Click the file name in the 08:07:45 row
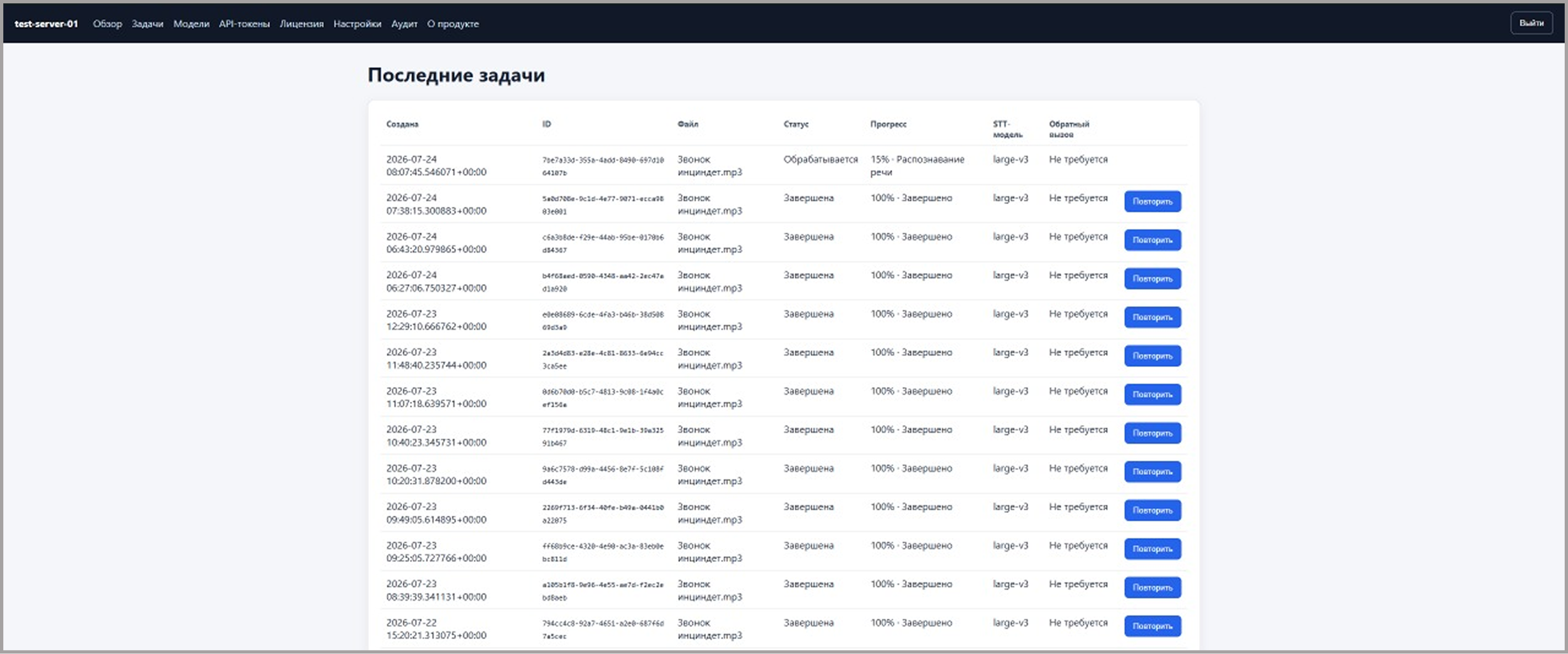1568x654 pixels. point(710,166)
